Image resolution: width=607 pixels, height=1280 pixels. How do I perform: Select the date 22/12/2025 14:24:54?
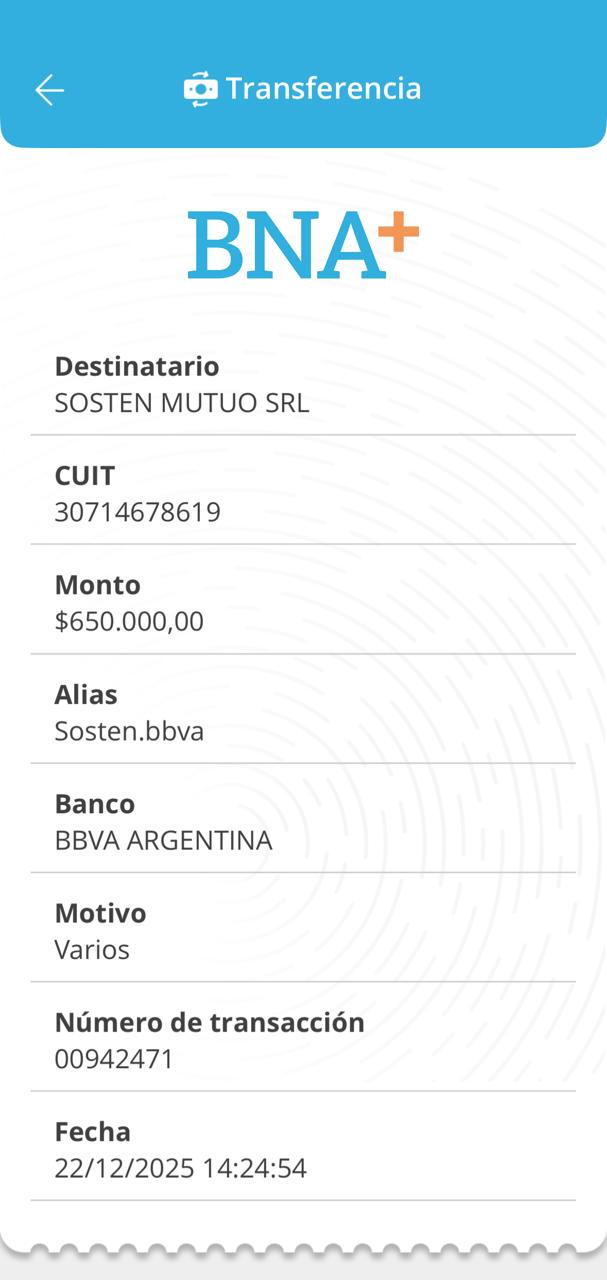tap(180, 1168)
